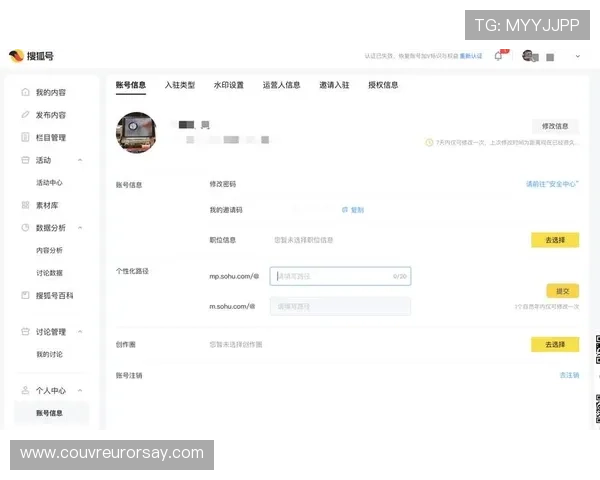Collapse the 个人中心 section chevron
This screenshot has height=480, width=600.
click(80, 390)
